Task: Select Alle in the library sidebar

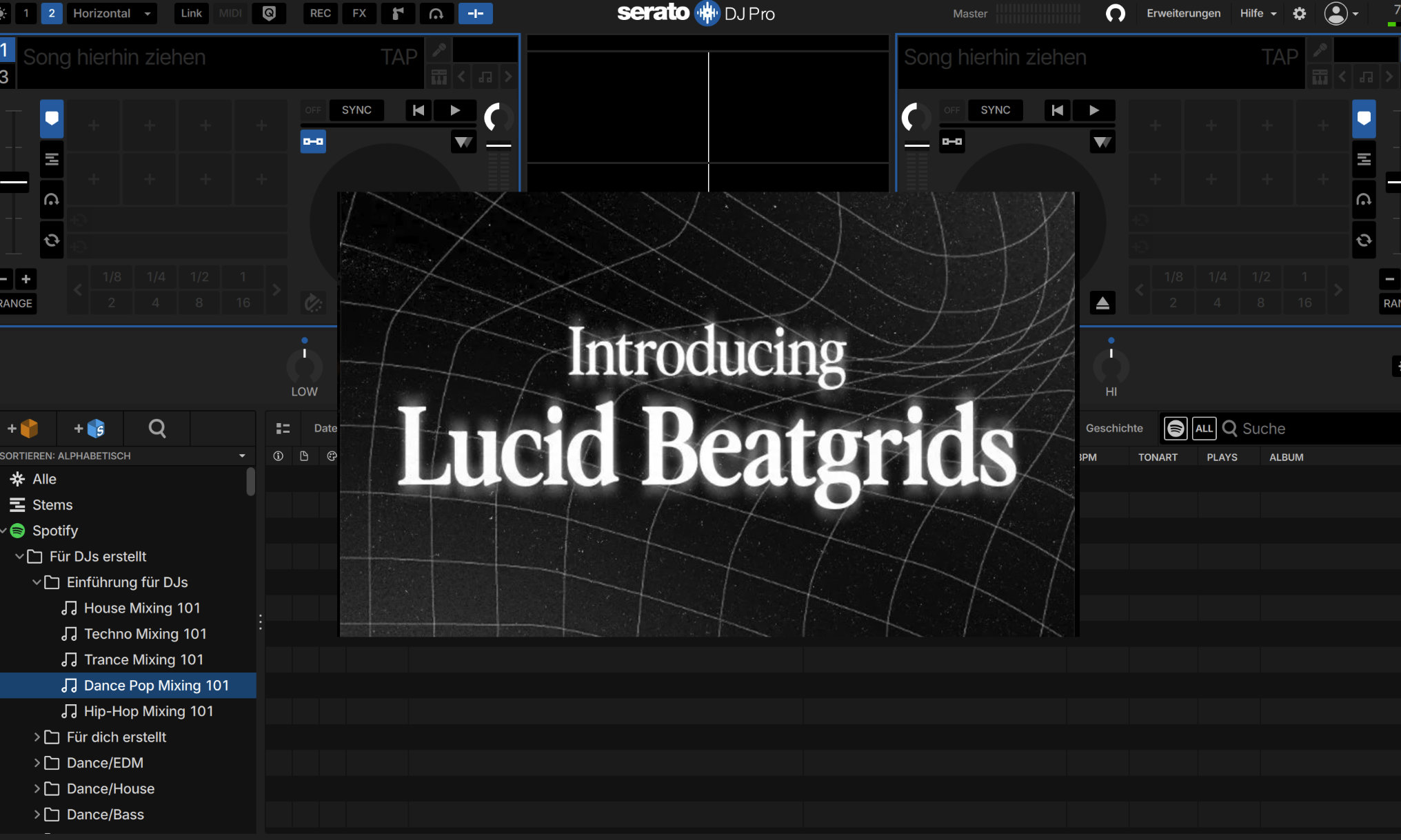Action: [x=44, y=479]
